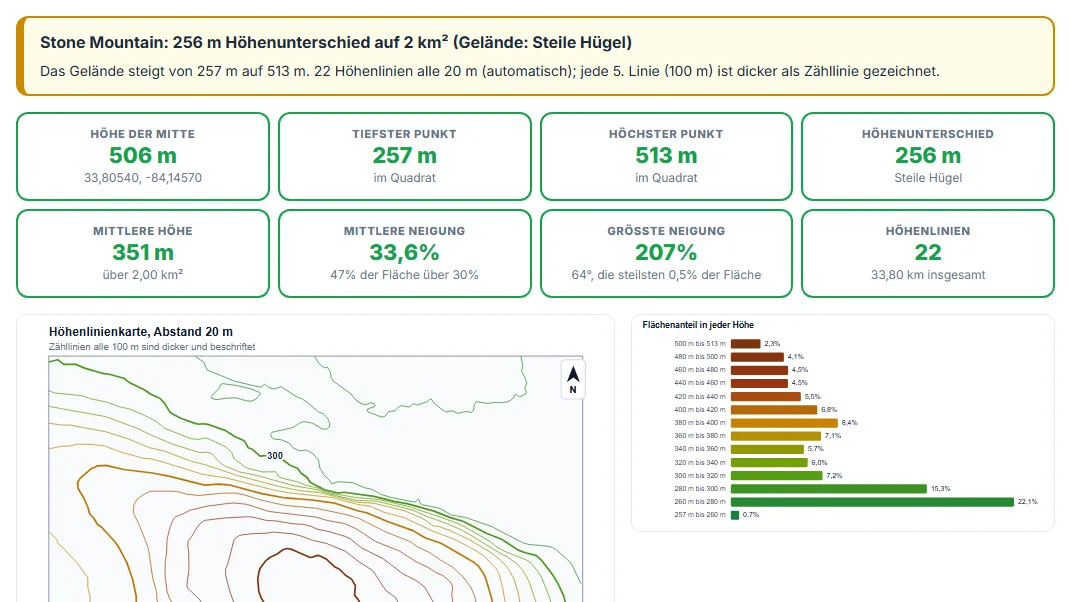The image size is (1071, 602).
Task: Select "47% der Fläche über 30%" caption
Action: pos(404,275)
